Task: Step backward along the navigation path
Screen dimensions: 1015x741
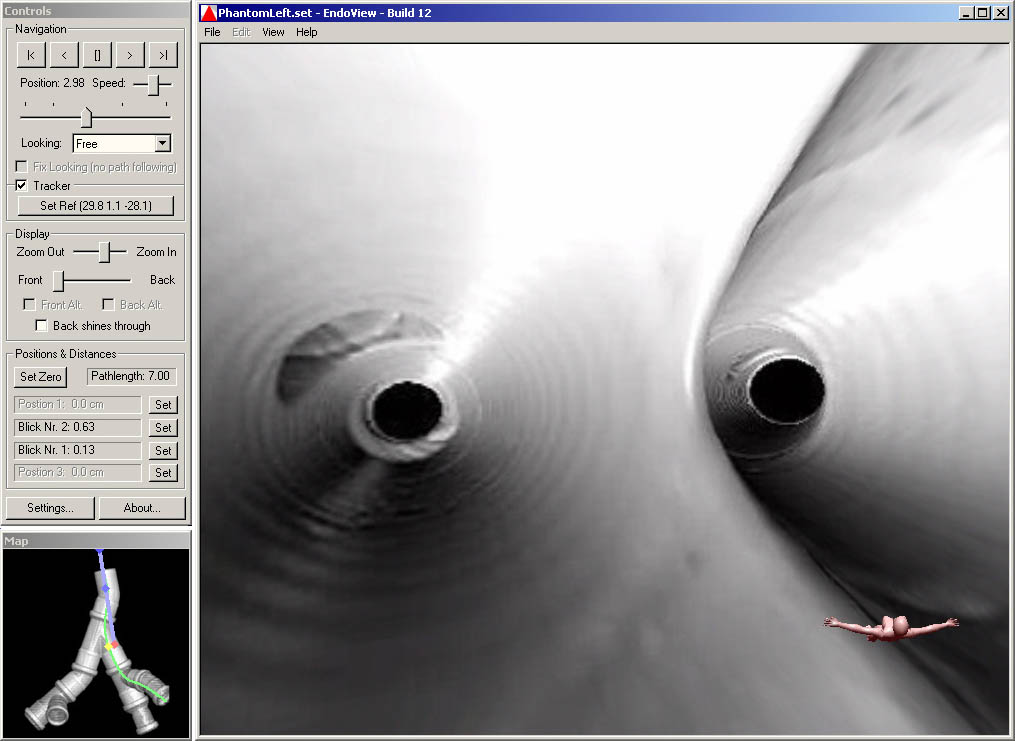Action: pyautogui.click(x=64, y=55)
